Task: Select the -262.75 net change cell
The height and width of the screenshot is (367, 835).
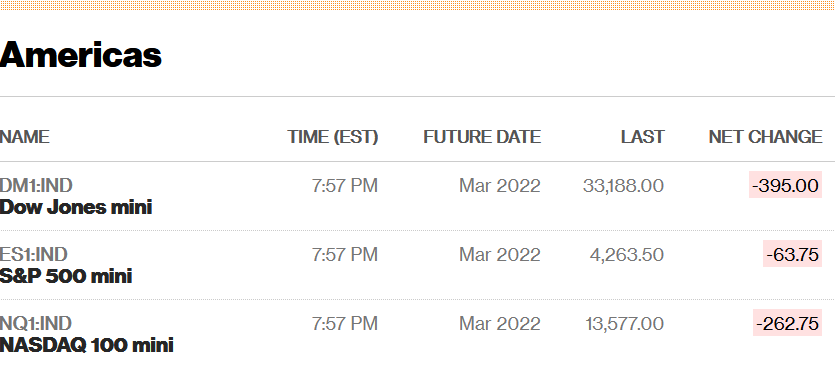Action: pyautogui.click(x=787, y=323)
